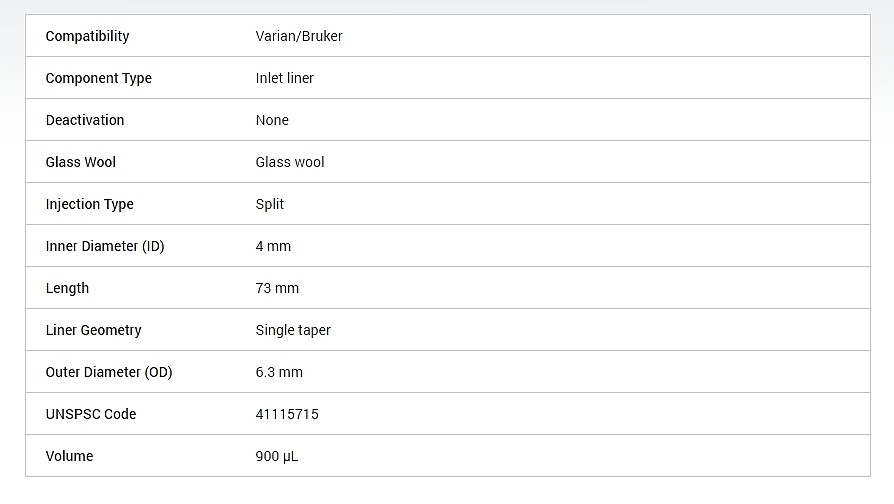Select the 900 µL volume value
The width and height of the screenshot is (894, 504).
277,457
